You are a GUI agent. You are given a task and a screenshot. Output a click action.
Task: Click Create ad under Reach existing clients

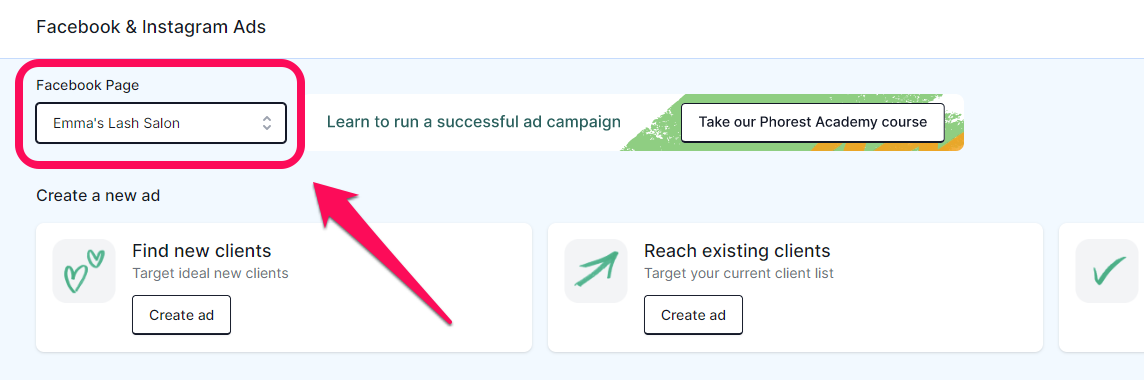point(693,315)
